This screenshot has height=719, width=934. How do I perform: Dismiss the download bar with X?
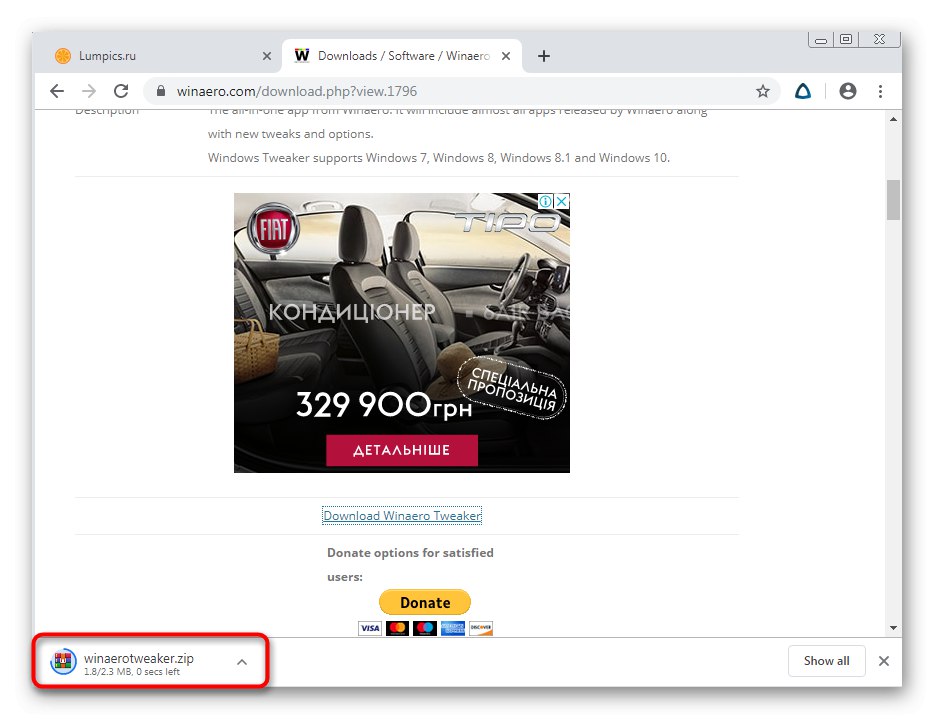pyautogui.click(x=884, y=661)
